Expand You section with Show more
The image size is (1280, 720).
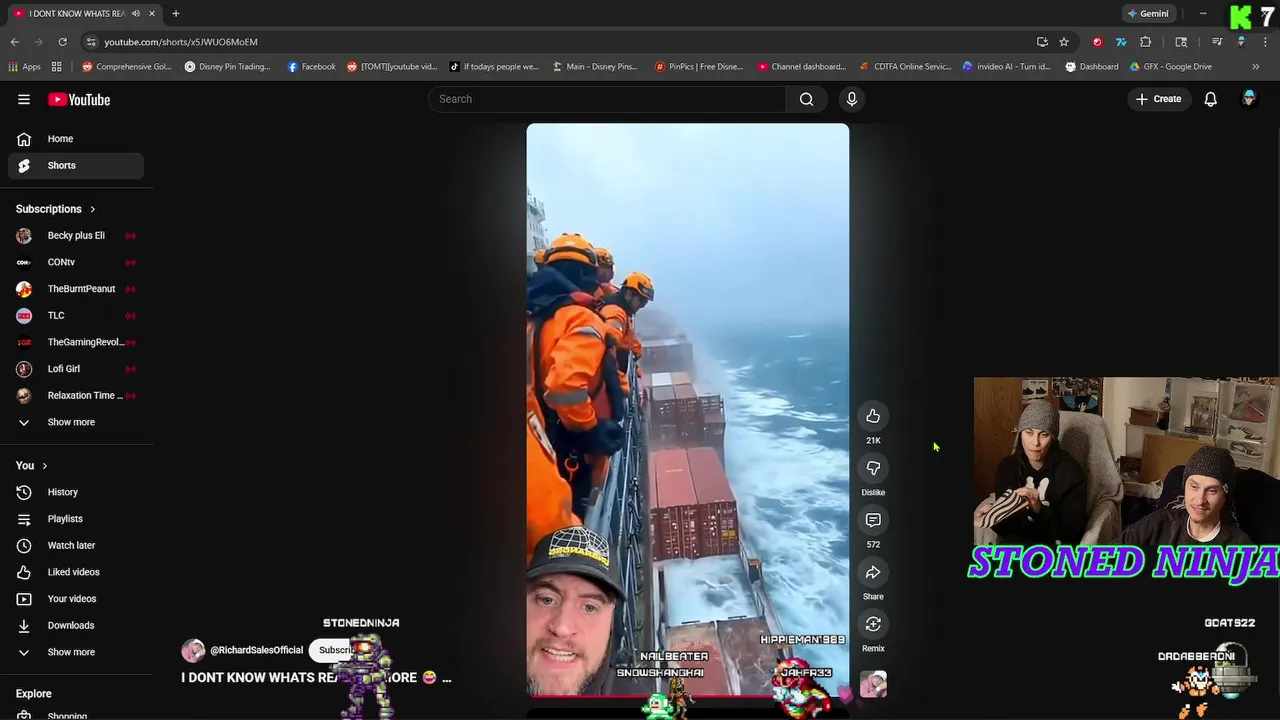click(76, 652)
